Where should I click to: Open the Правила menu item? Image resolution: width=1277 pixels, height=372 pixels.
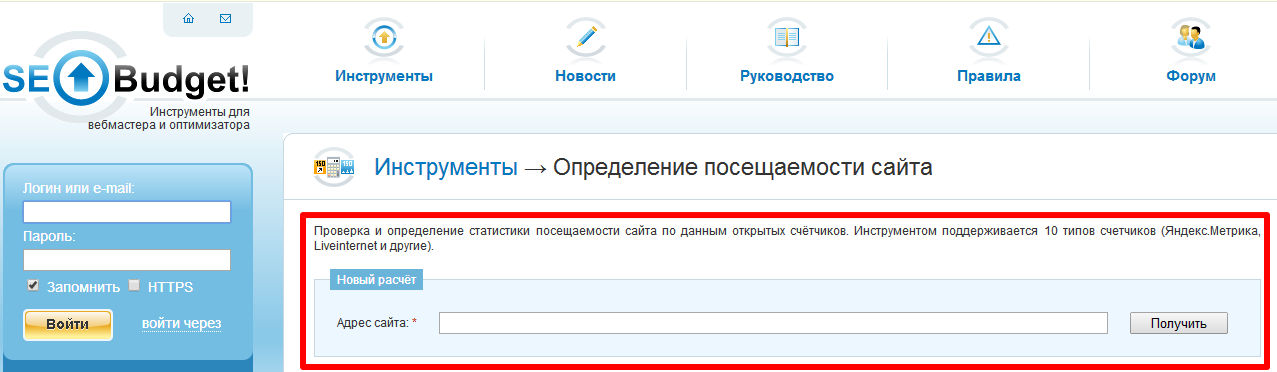988,76
